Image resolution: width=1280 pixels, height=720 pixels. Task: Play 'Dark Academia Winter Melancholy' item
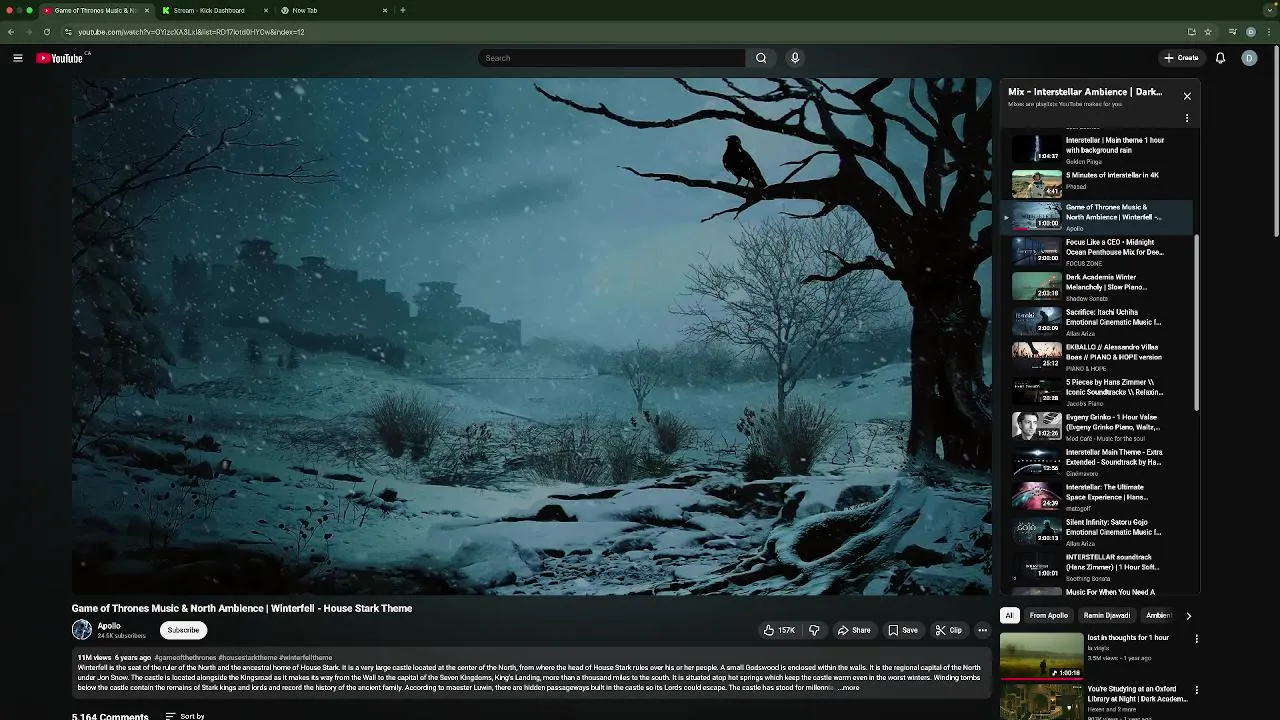(x=1098, y=287)
